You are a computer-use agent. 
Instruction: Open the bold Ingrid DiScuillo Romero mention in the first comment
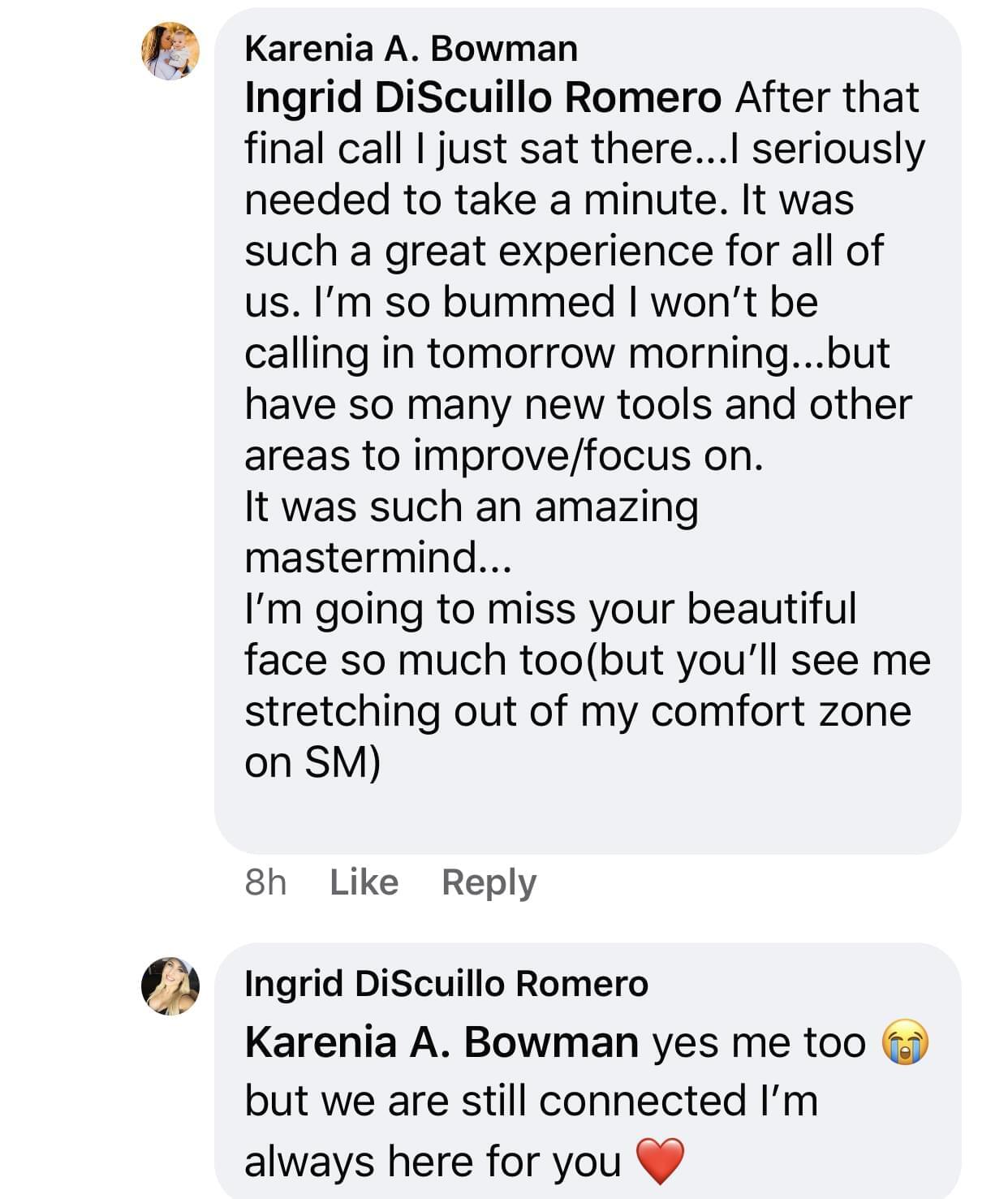pyautogui.click(x=483, y=97)
